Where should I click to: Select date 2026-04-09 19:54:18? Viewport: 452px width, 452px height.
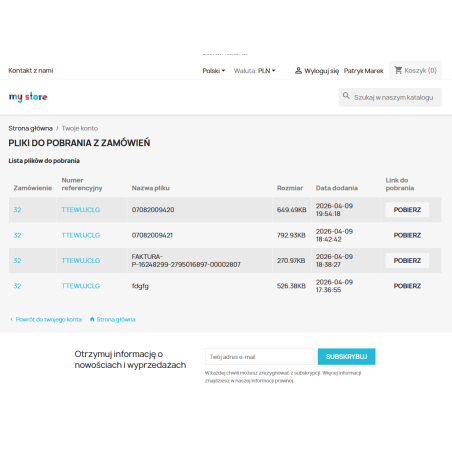coord(334,210)
